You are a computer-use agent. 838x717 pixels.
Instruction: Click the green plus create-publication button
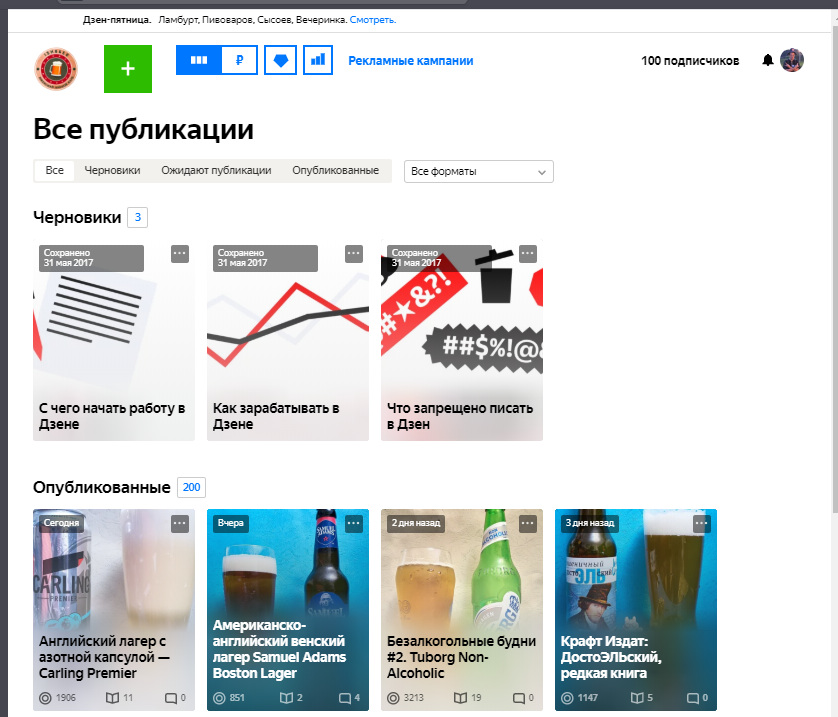pos(128,69)
